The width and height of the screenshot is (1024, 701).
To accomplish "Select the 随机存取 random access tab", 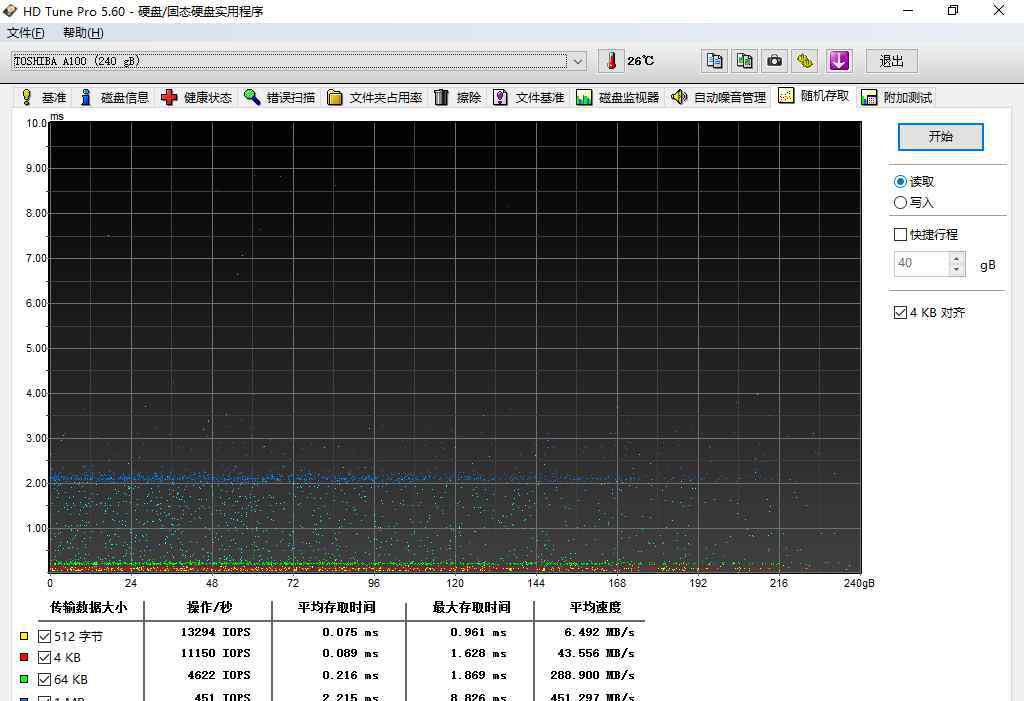I will tap(814, 96).
